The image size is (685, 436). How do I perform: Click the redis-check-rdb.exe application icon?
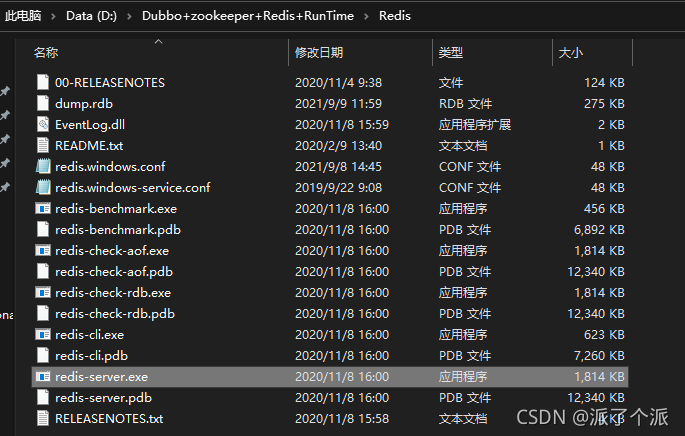(x=43, y=293)
